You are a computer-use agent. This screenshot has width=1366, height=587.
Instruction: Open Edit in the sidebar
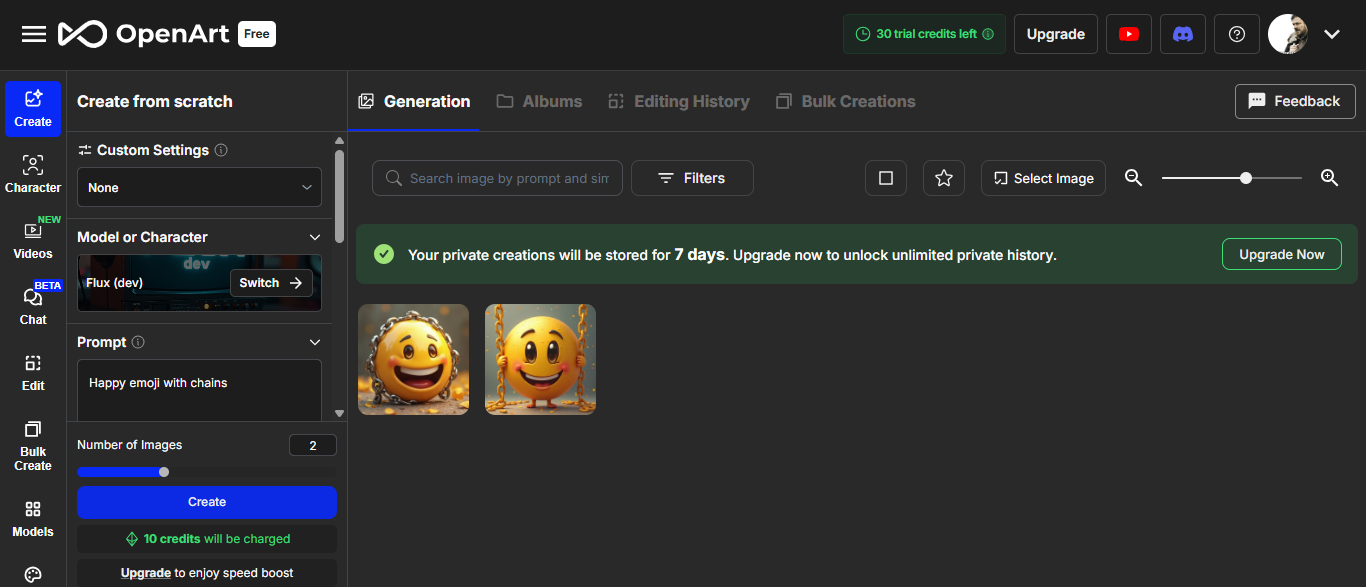33,373
